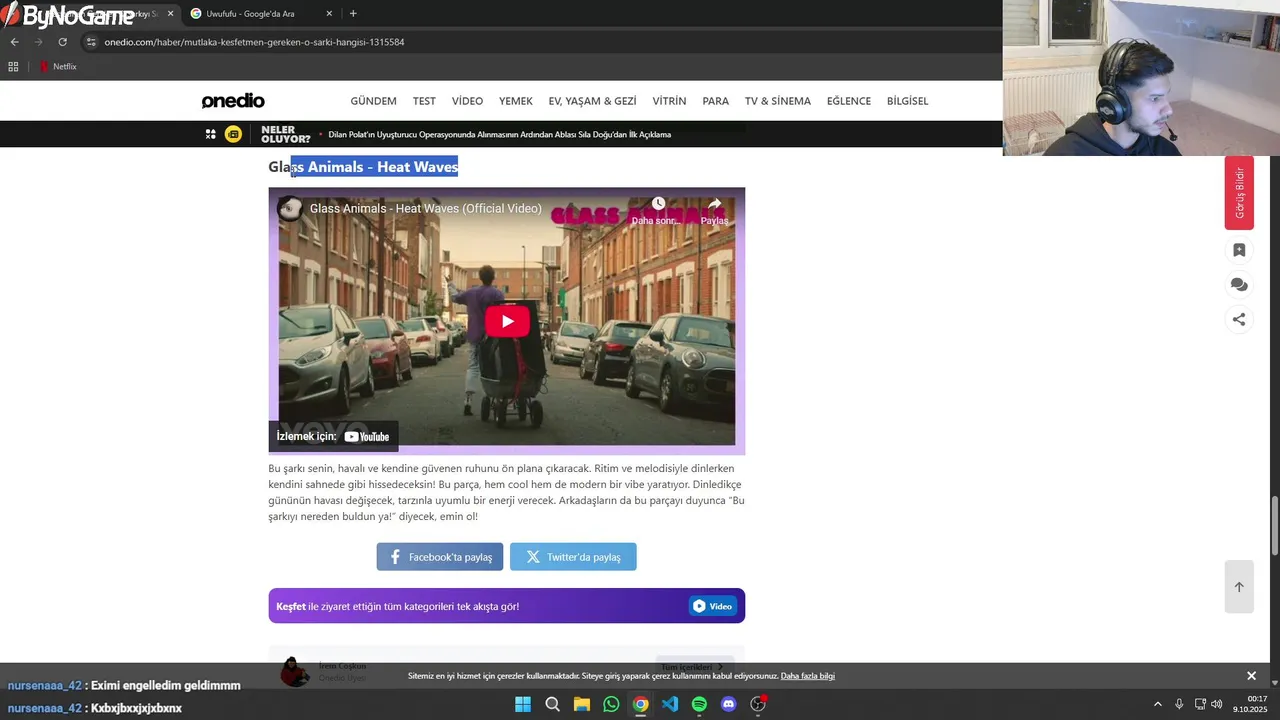Screen dimensions: 1280x720
Task: Open Windows taskbar search
Action: click(x=552, y=704)
